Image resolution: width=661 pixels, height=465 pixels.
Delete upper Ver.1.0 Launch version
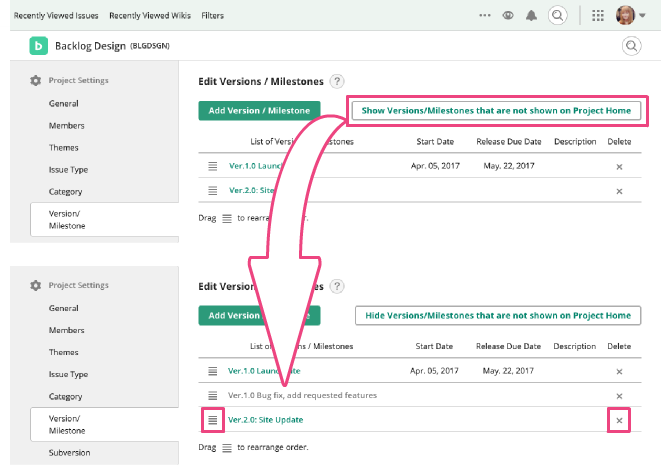pyautogui.click(x=619, y=167)
